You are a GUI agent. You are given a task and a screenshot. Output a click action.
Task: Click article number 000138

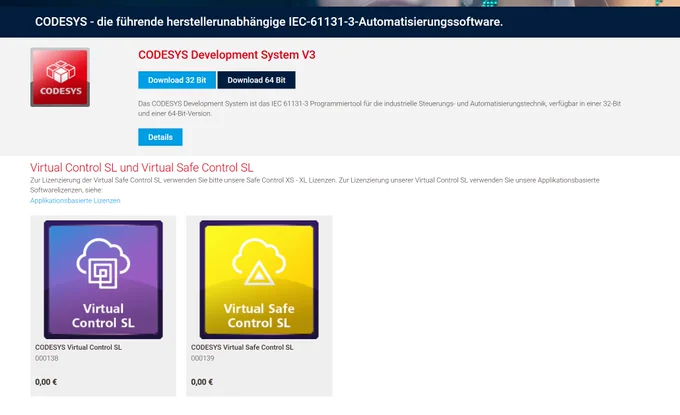47,358
